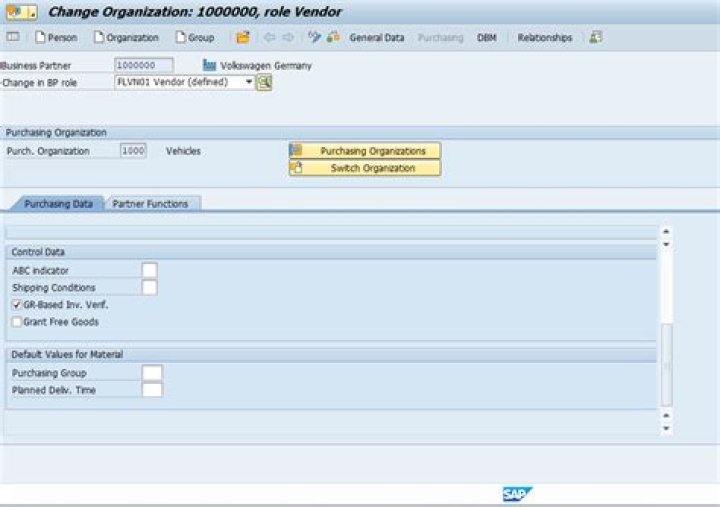Click the Volkswagen Germany organization icon

(210, 65)
